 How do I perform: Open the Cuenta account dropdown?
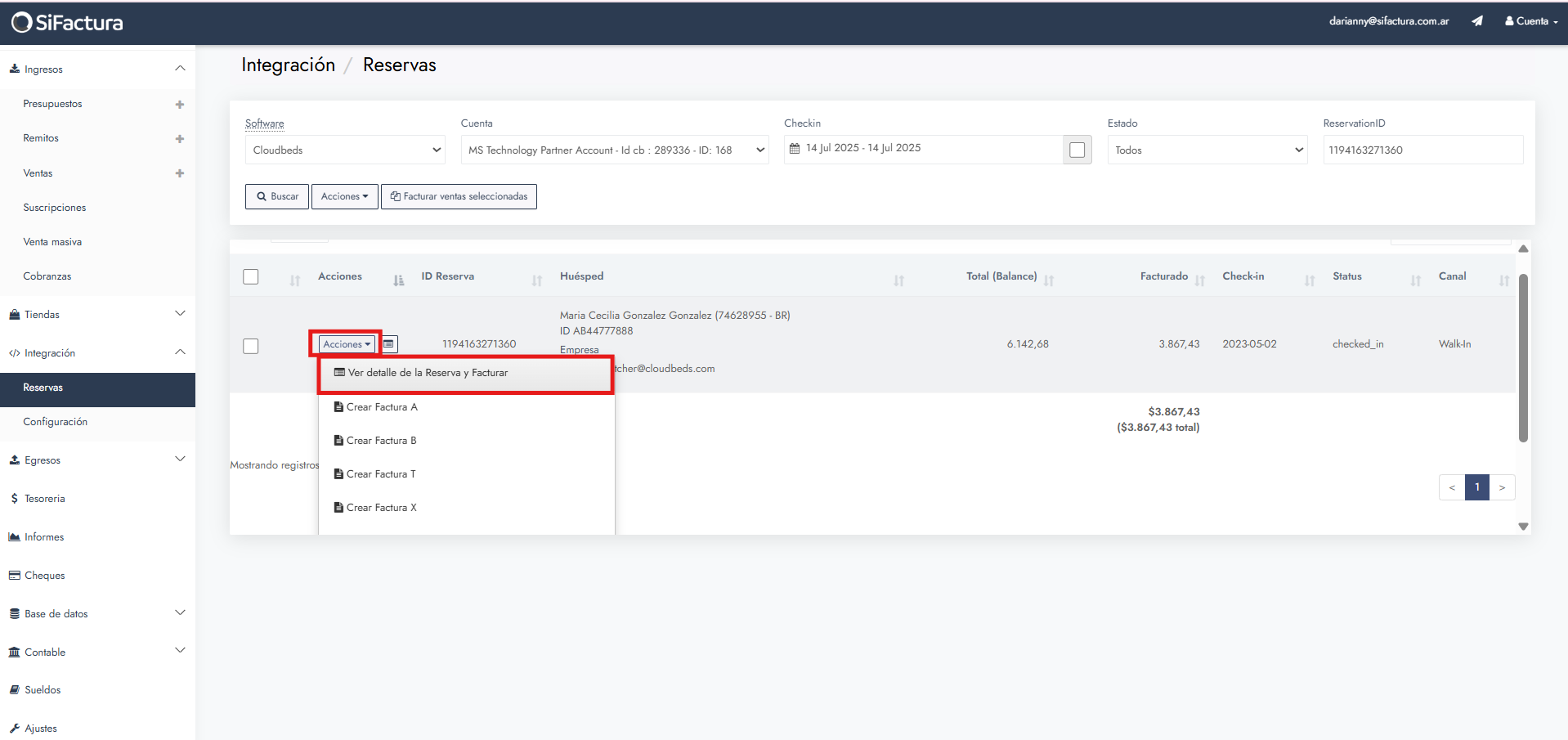[x=615, y=150]
